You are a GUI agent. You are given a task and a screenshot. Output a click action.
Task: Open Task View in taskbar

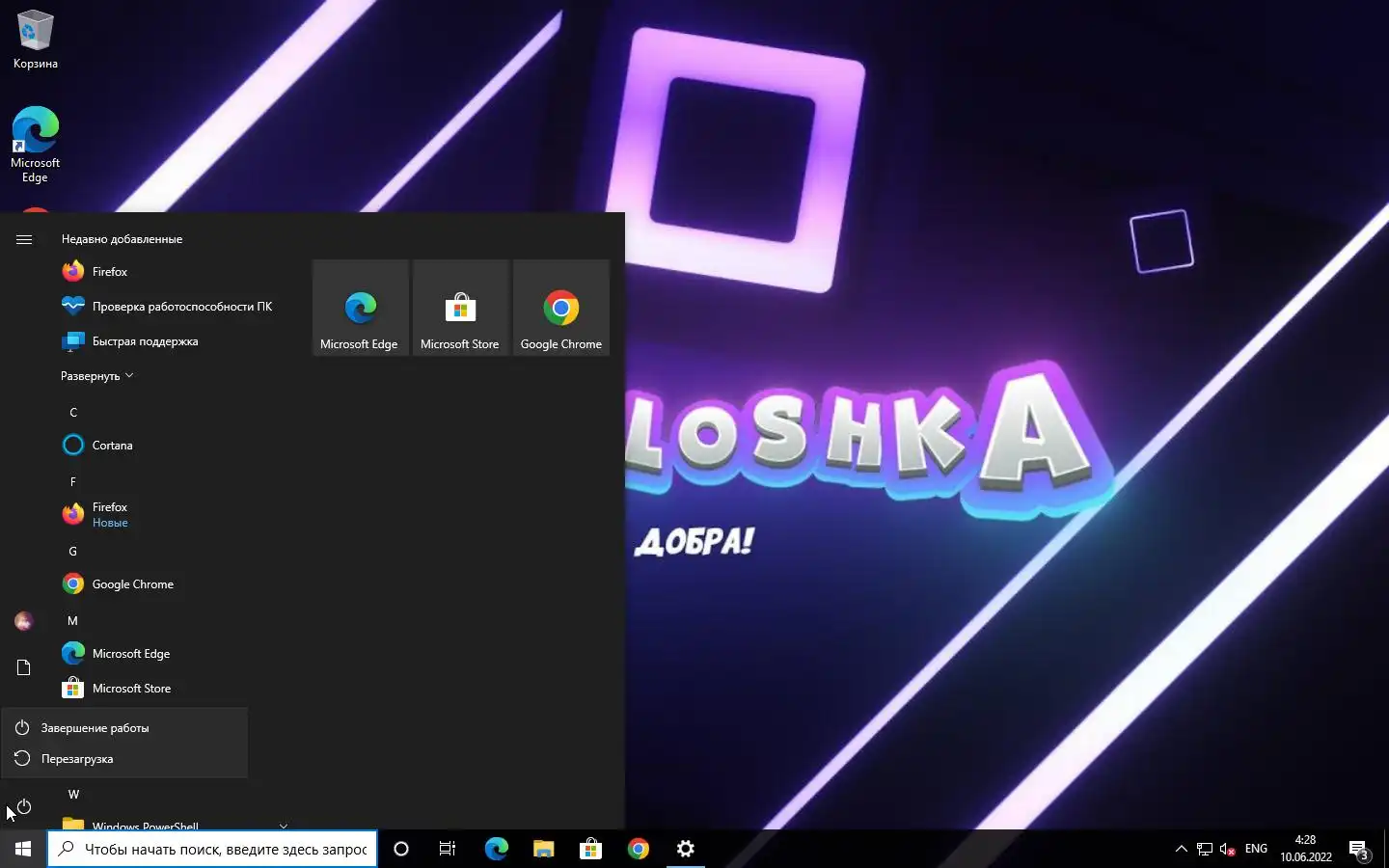coord(448,849)
